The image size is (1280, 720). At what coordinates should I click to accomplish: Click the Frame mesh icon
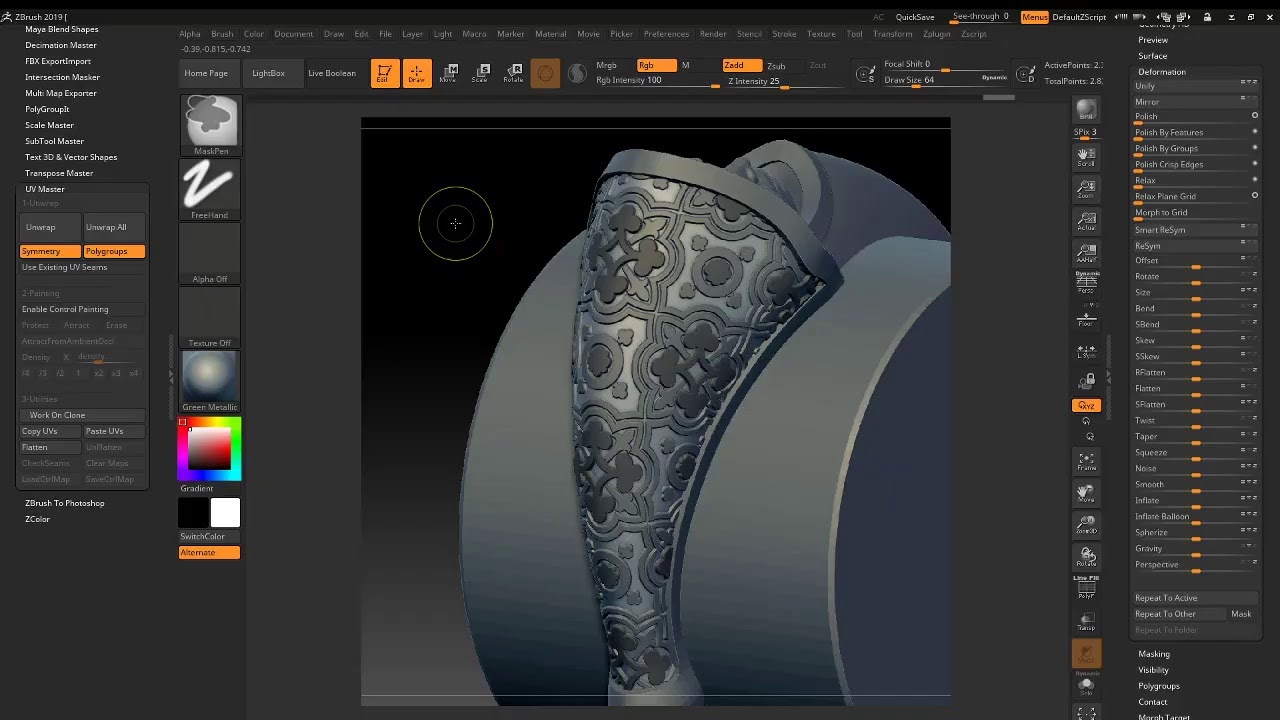pyautogui.click(x=1086, y=460)
